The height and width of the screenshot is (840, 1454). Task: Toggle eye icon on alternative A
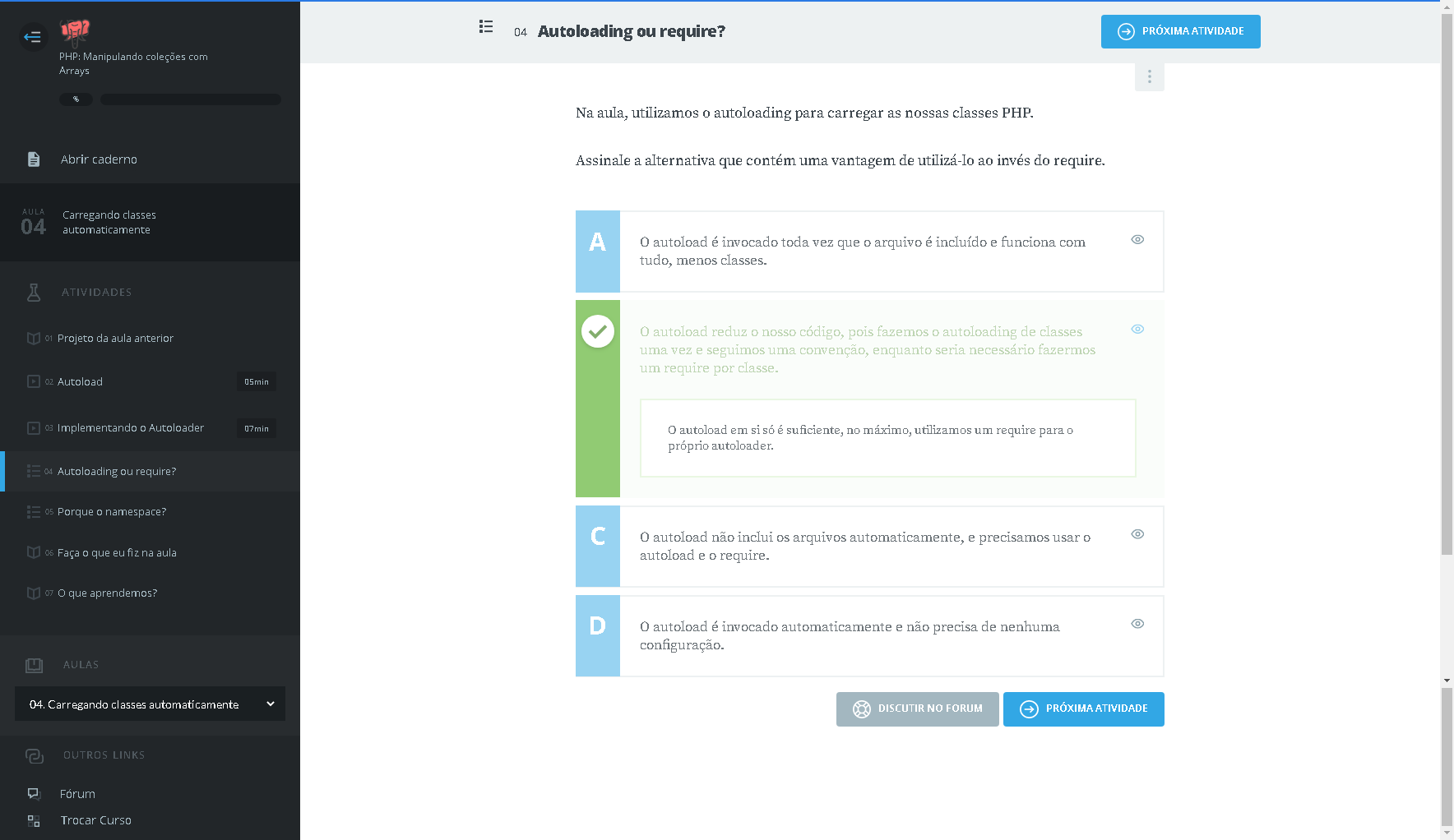pyautogui.click(x=1137, y=240)
